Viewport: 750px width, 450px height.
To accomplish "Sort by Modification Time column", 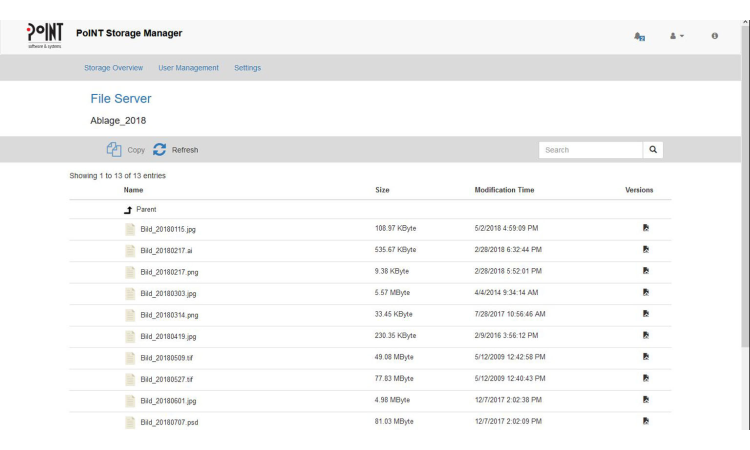I will pyautogui.click(x=504, y=190).
